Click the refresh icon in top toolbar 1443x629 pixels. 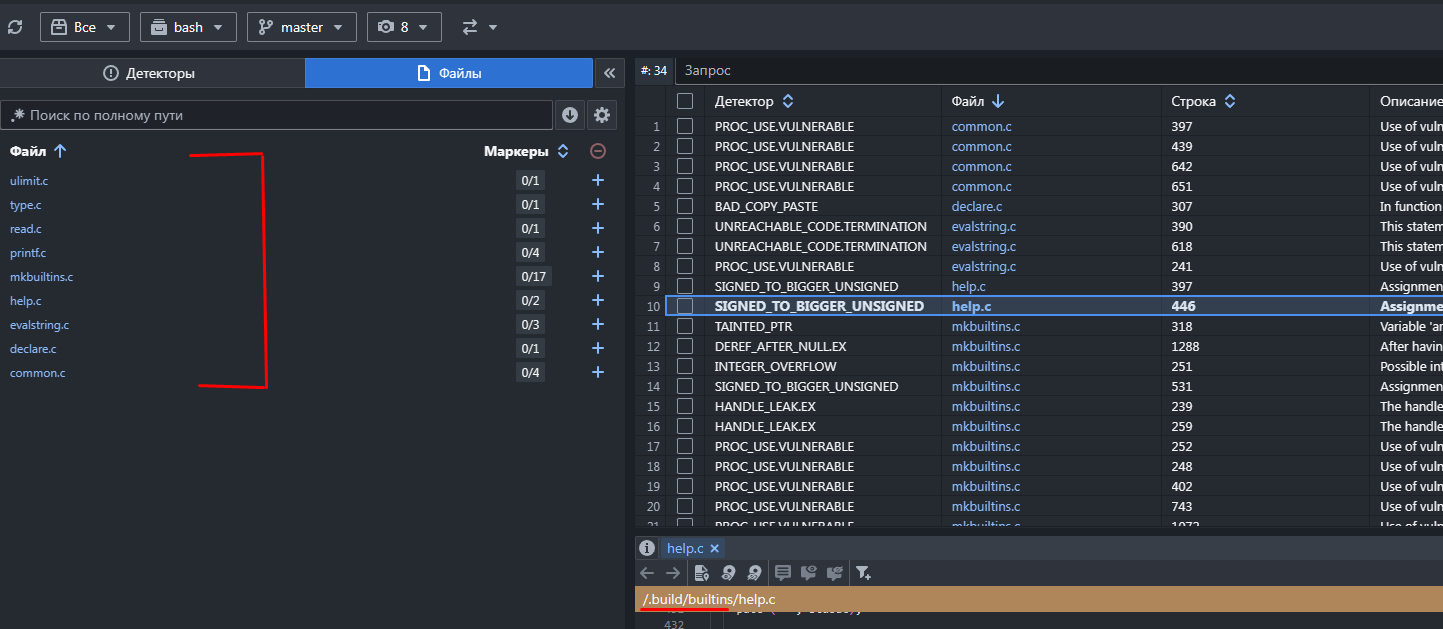coord(14,27)
